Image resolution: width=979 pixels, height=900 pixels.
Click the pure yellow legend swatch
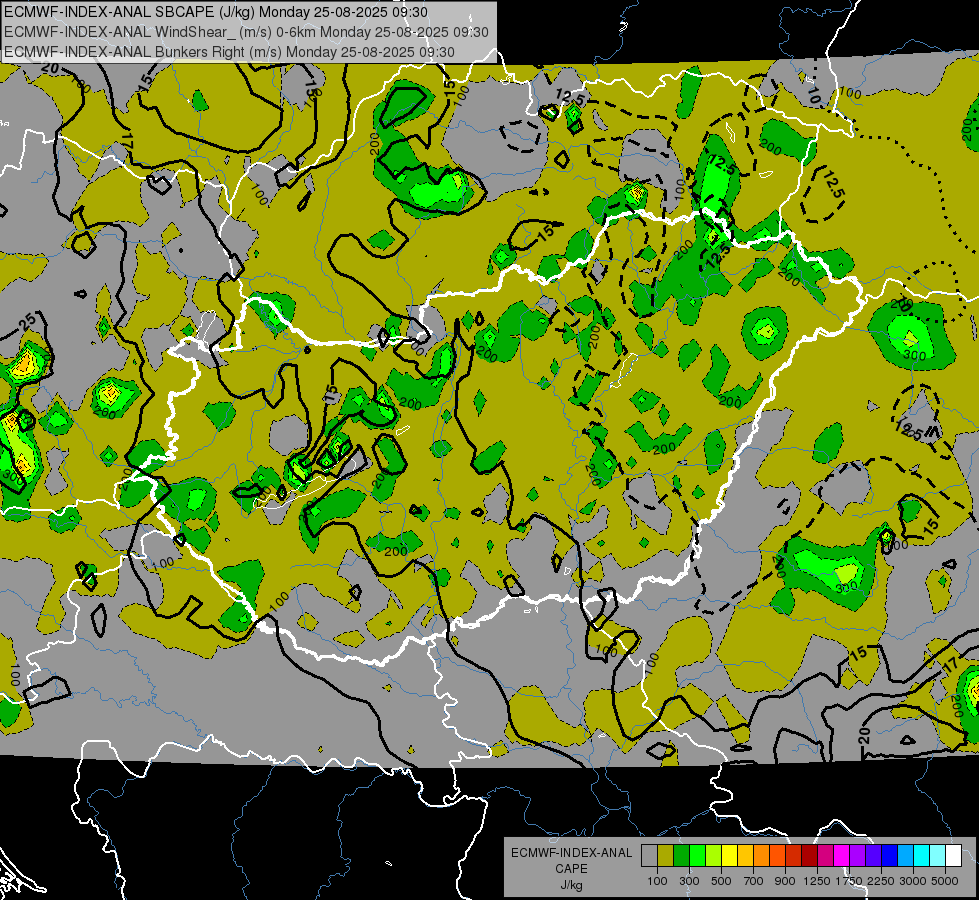pos(730,856)
